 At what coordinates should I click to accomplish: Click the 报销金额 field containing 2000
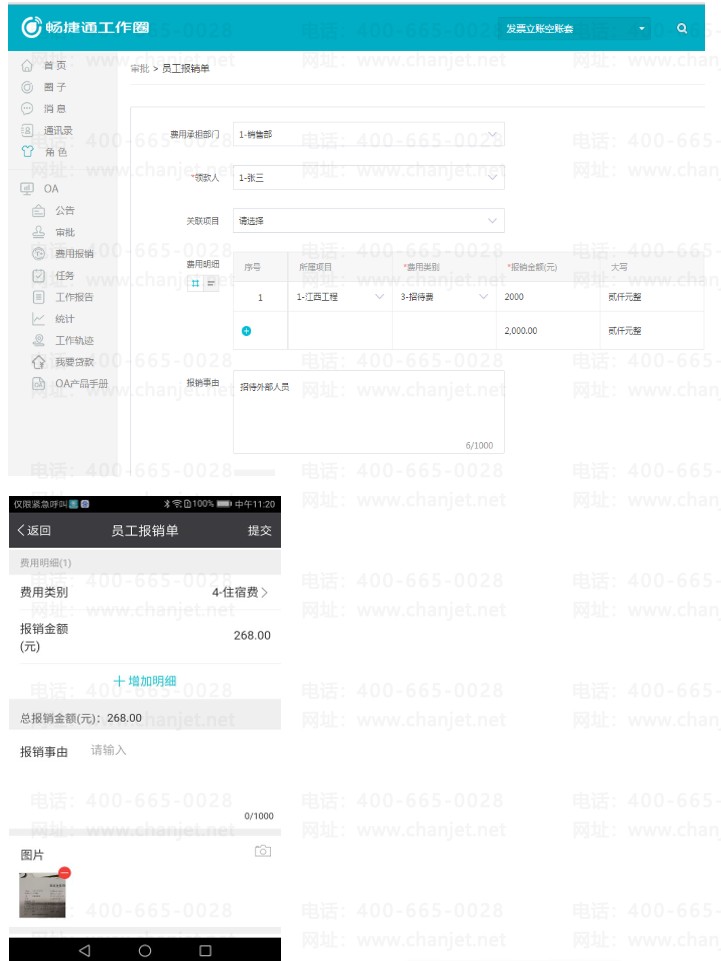point(547,297)
